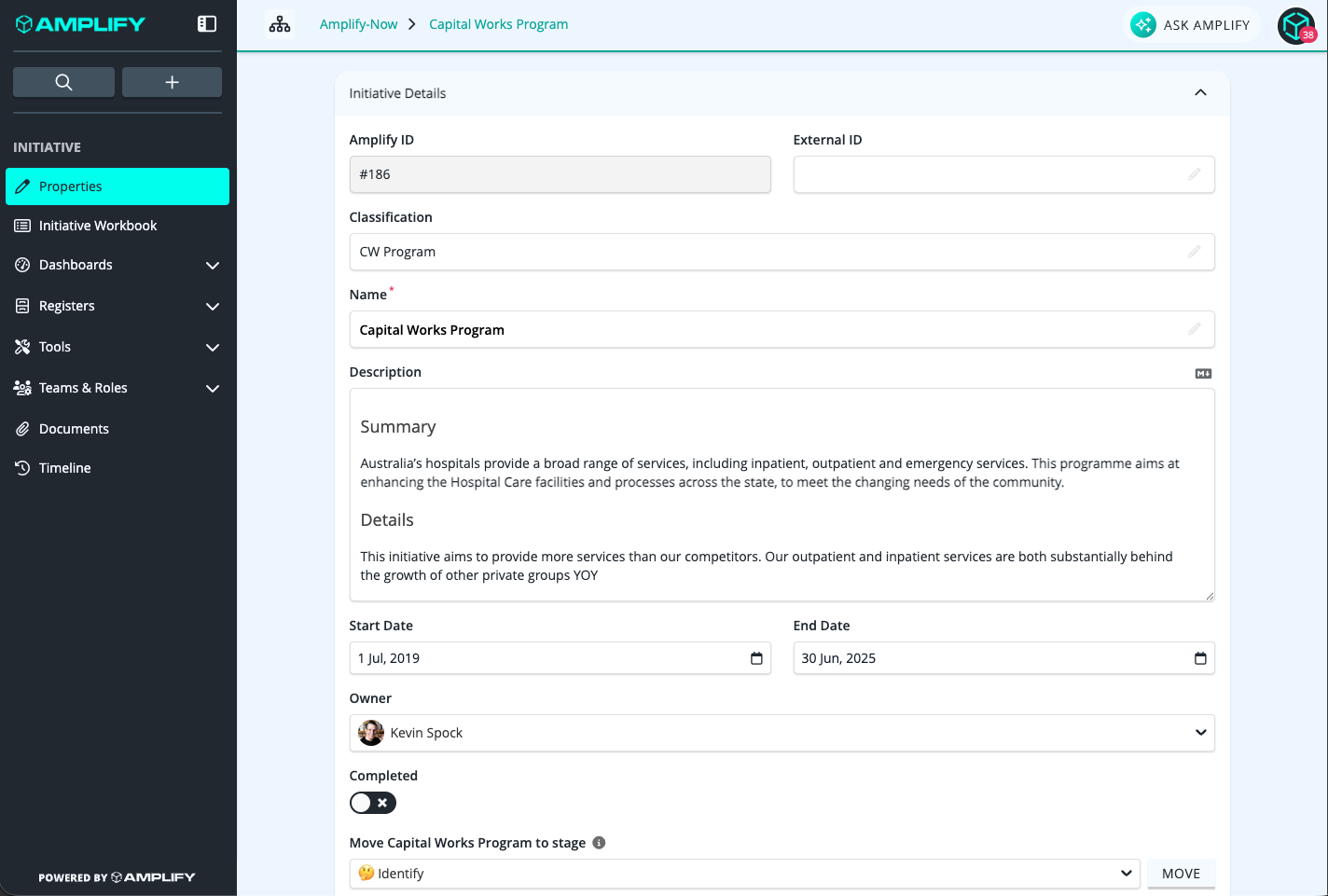Expand the Registers submenu chevron

[213, 307]
